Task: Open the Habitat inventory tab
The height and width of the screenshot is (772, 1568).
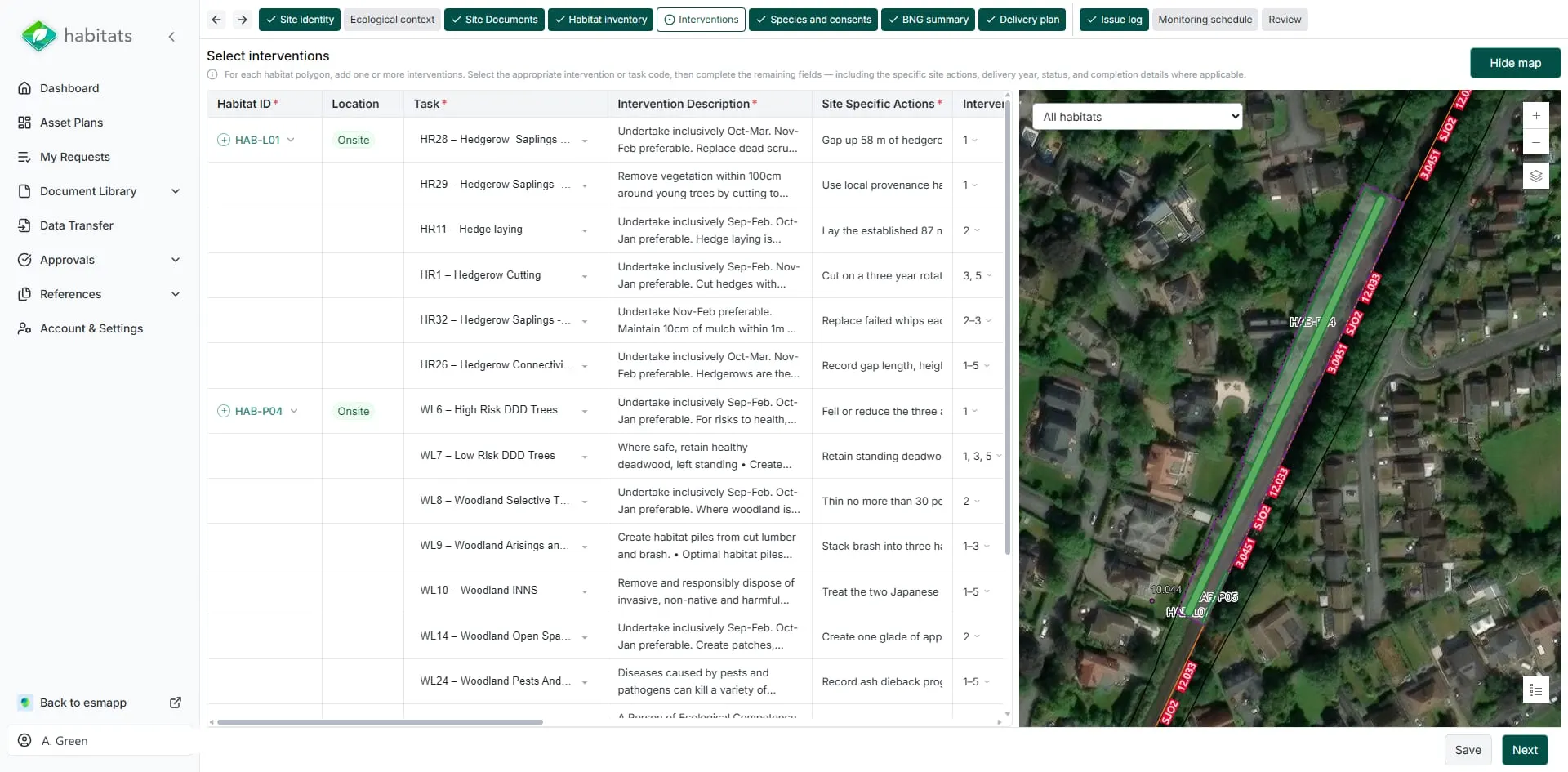Action: click(600, 20)
